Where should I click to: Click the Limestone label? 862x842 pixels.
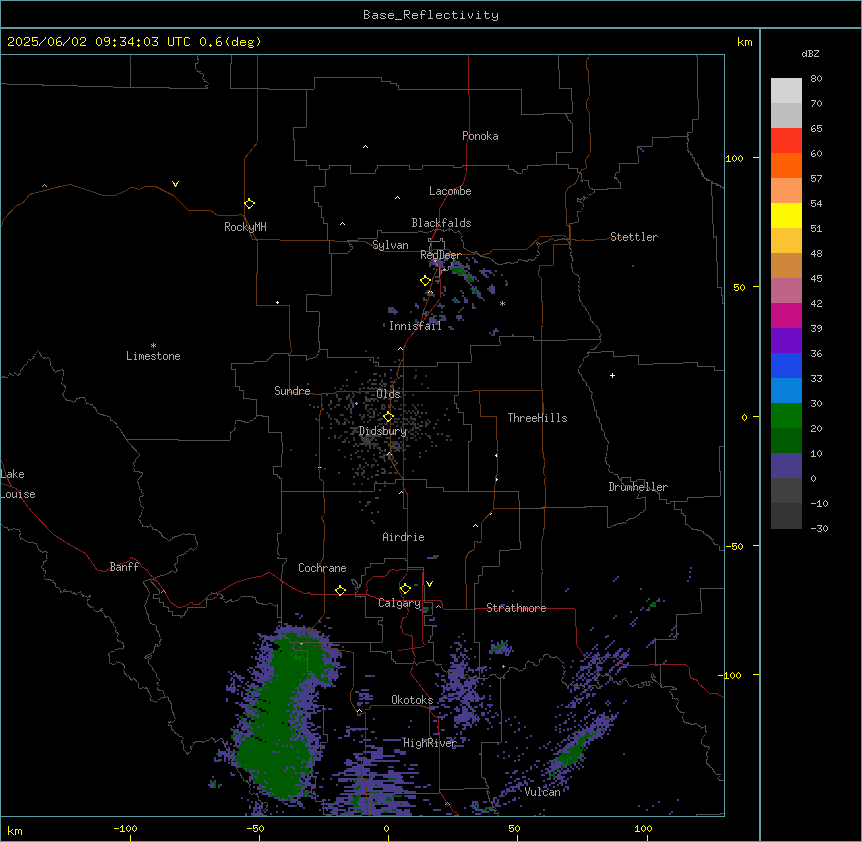pyautogui.click(x=153, y=356)
